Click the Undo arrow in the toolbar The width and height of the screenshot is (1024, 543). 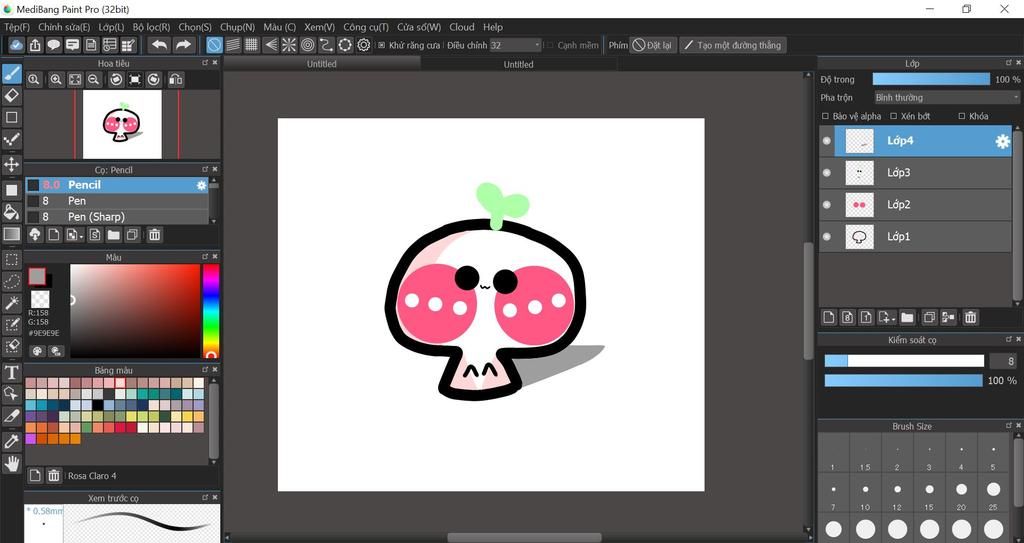[159, 44]
